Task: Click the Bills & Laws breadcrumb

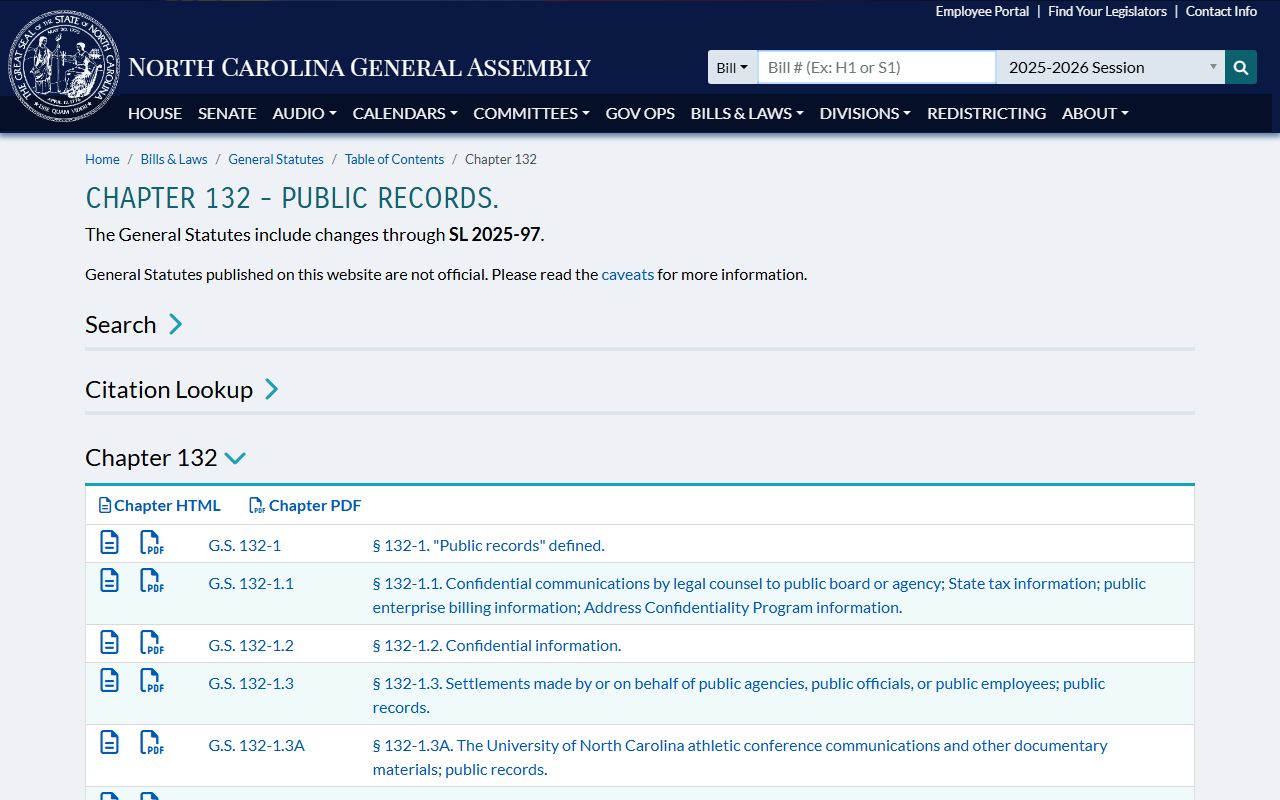Action: [x=174, y=159]
